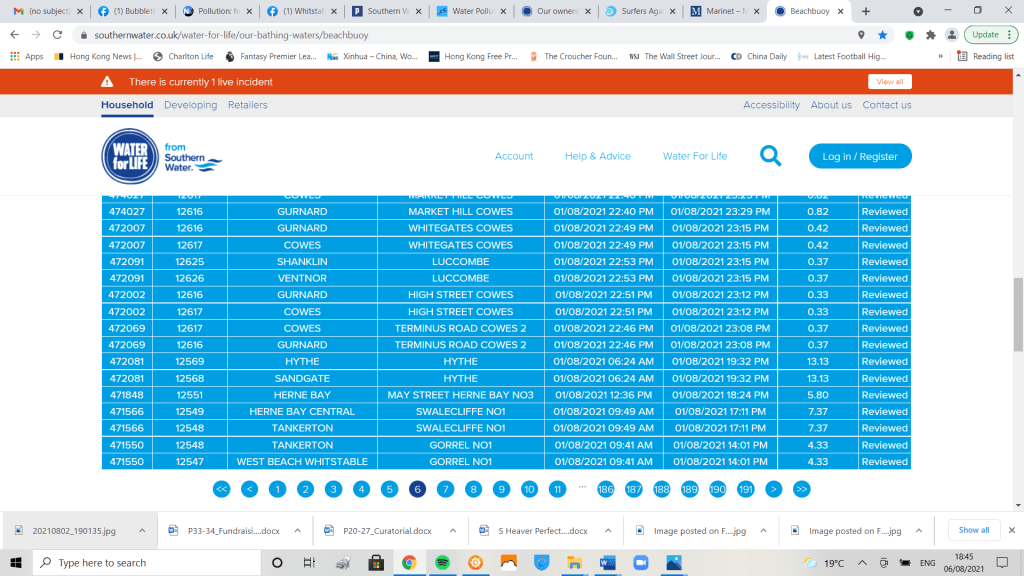The width and height of the screenshot is (1024, 576).
Task: Bookmark this page with the star icon
Action: pos(882,34)
